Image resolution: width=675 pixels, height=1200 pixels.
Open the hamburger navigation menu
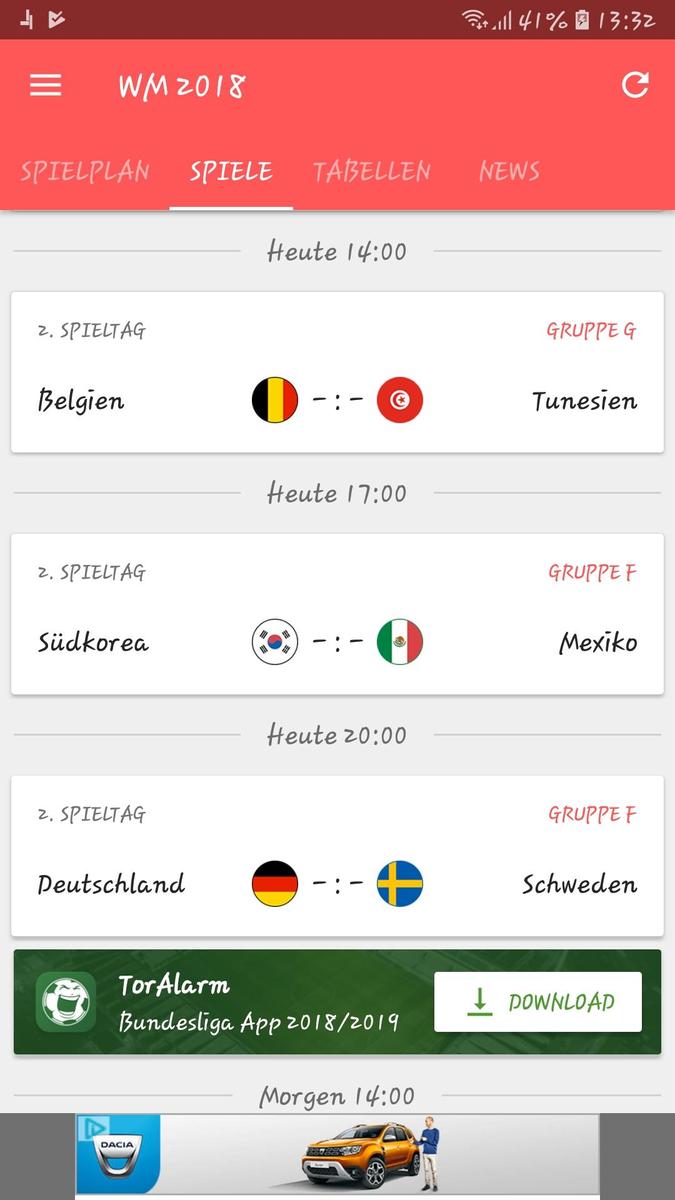pyautogui.click(x=46, y=86)
